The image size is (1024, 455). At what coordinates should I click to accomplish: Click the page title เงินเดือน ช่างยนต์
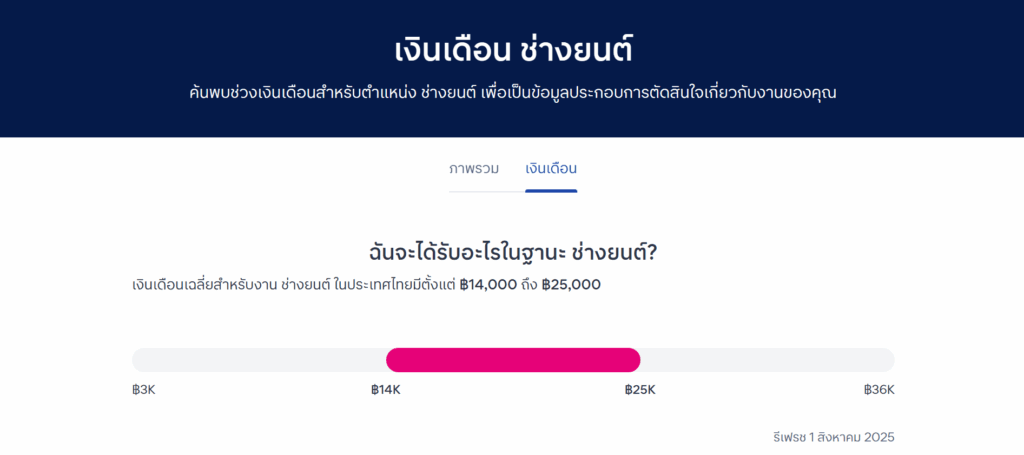512,49
